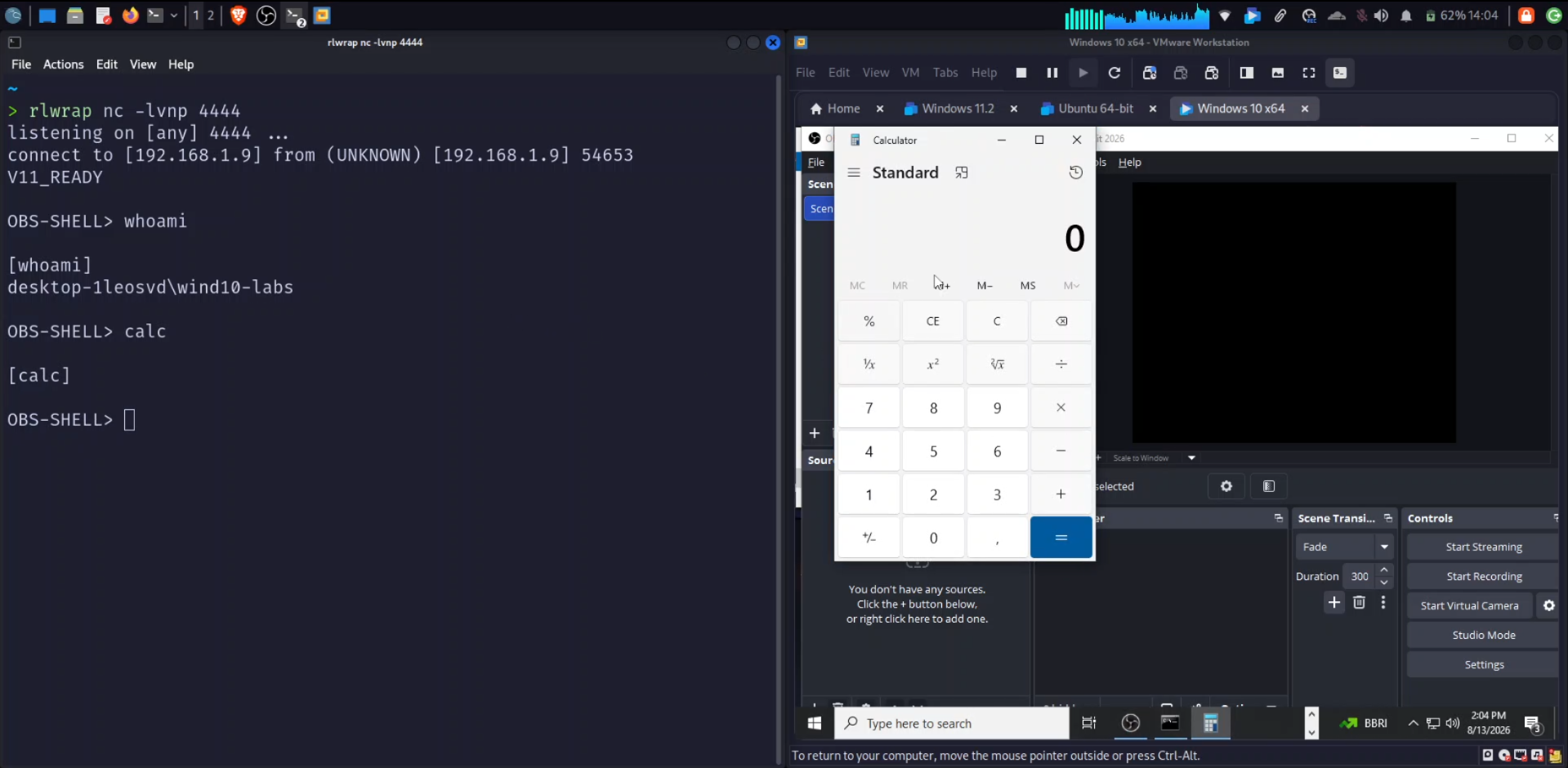The height and width of the screenshot is (768, 1568).
Task: Add a scene transition with plus icon
Action: 1334,603
